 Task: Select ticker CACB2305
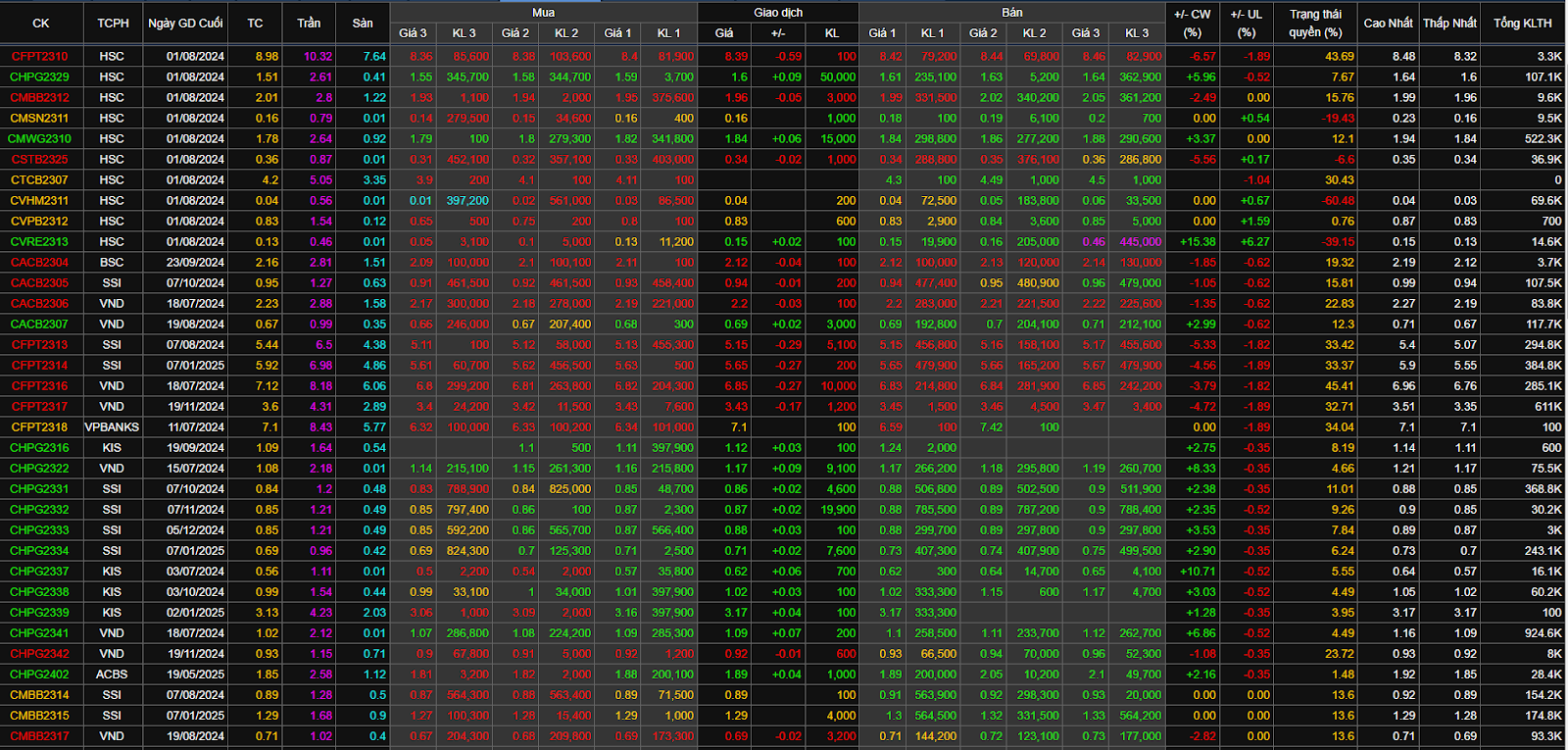point(40,283)
